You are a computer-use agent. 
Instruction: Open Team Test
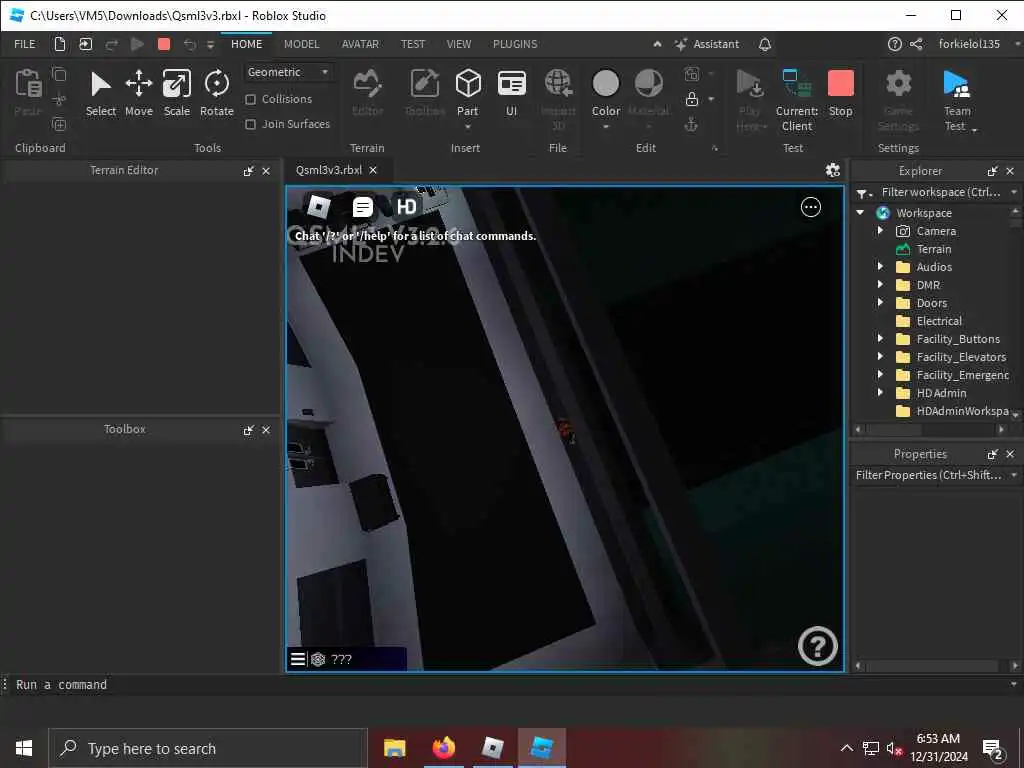957,100
